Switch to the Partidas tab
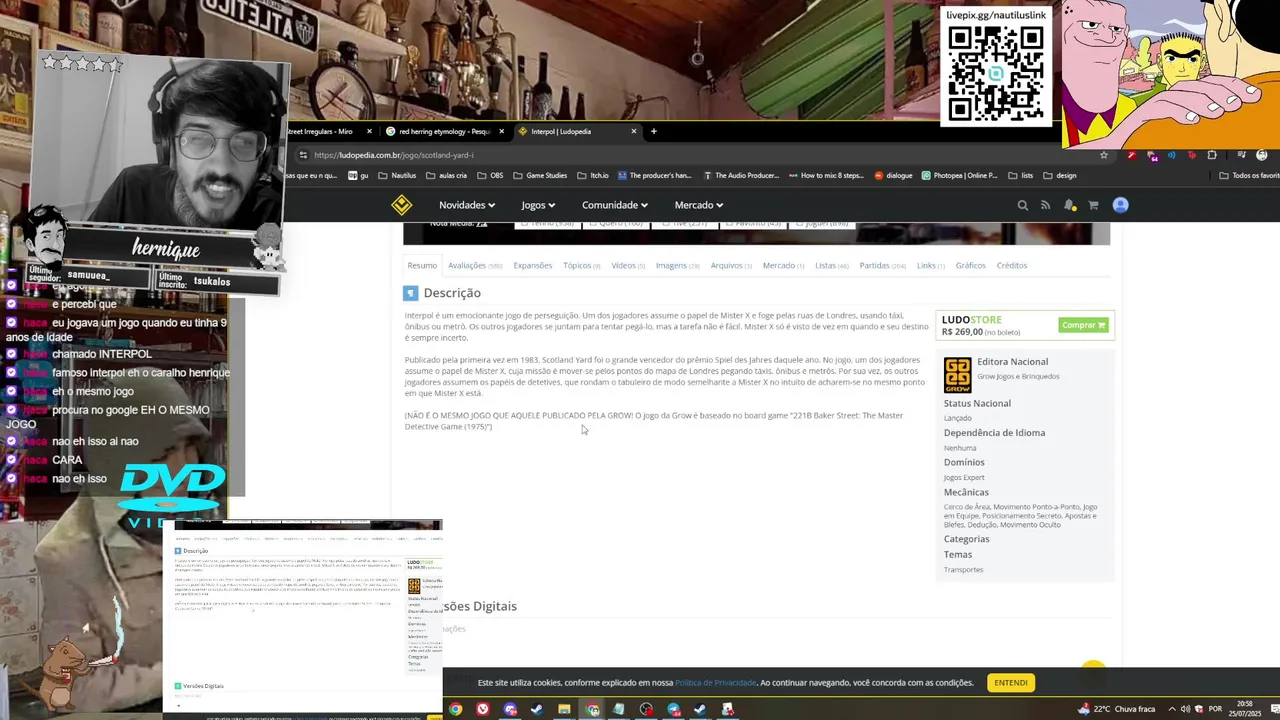 pos(883,265)
